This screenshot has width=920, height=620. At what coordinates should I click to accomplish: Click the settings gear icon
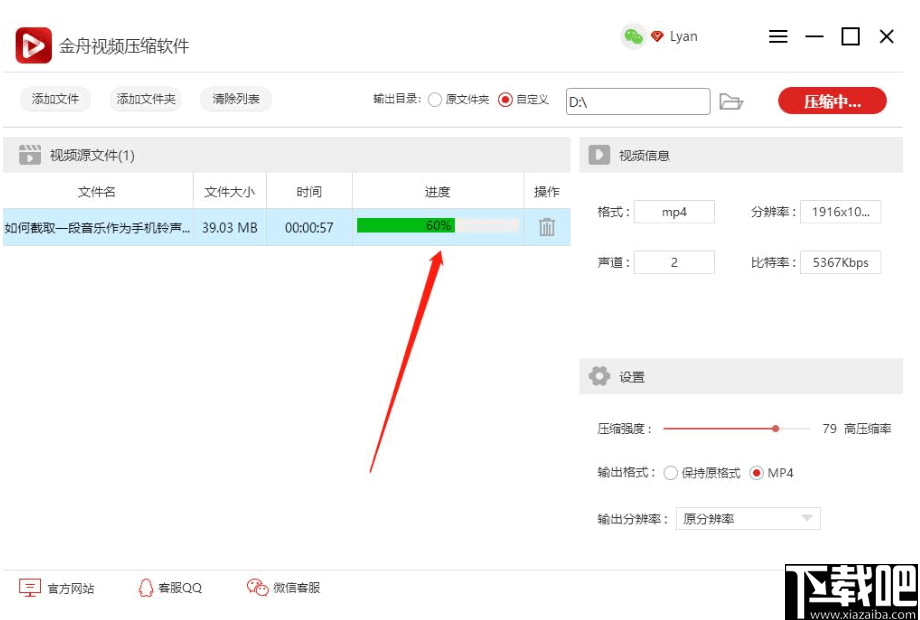pos(599,376)
